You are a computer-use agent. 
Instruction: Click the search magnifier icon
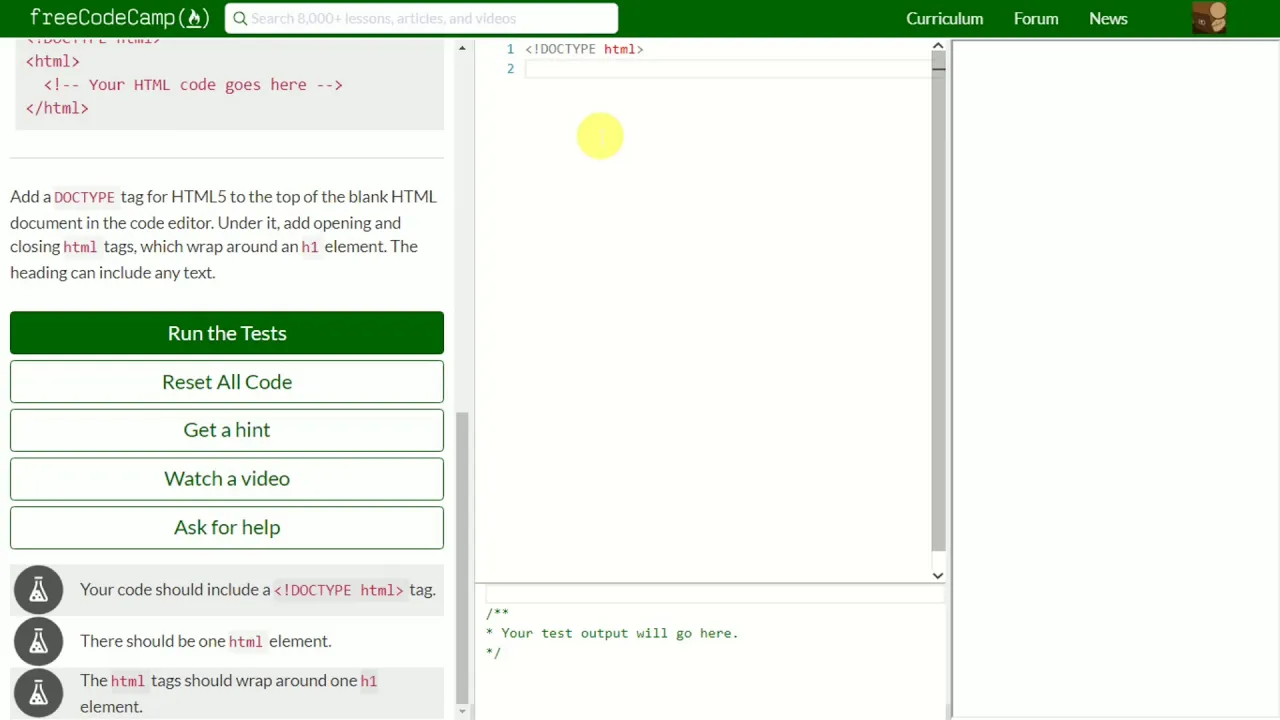coord(240,18)
